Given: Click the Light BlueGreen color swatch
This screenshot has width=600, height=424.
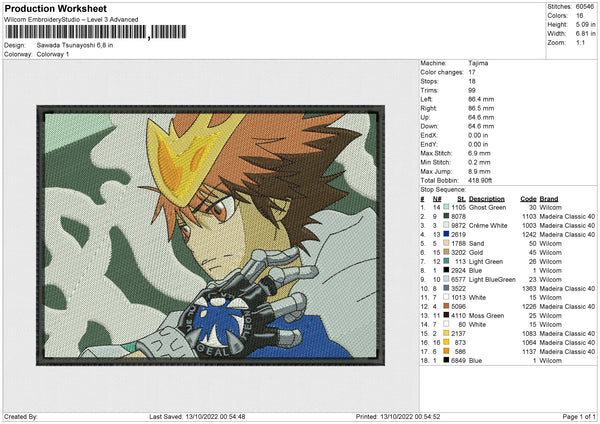Looking at the screenshot, I should point(446,279).
